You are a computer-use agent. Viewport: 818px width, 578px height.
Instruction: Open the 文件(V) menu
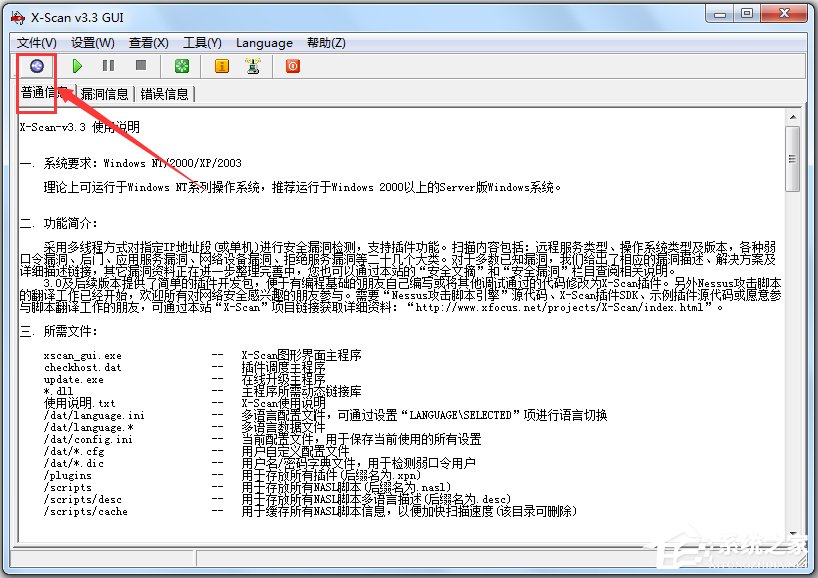tap(37, 43)
